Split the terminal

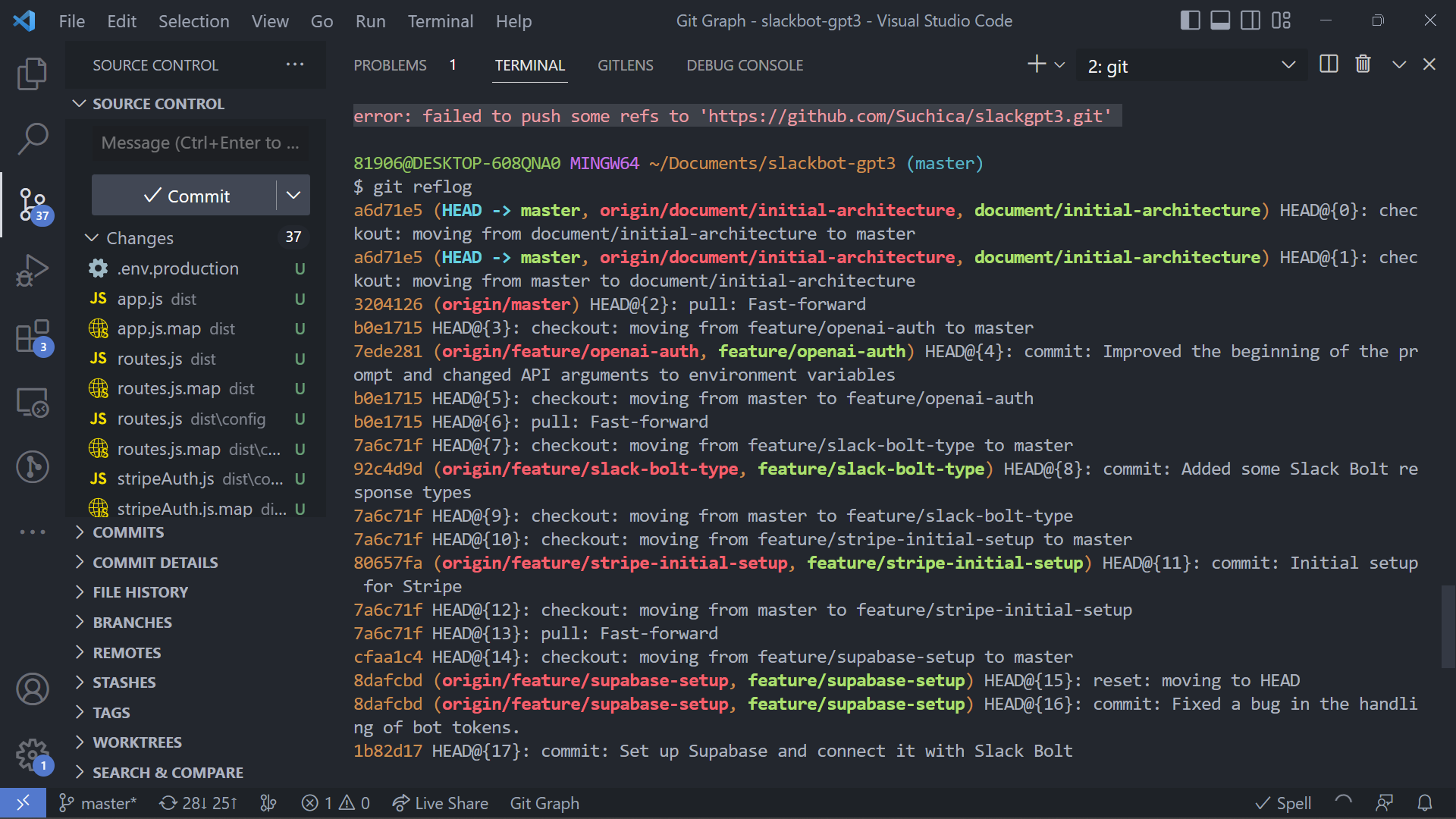pyautogui.click(x=1329, y=64)
